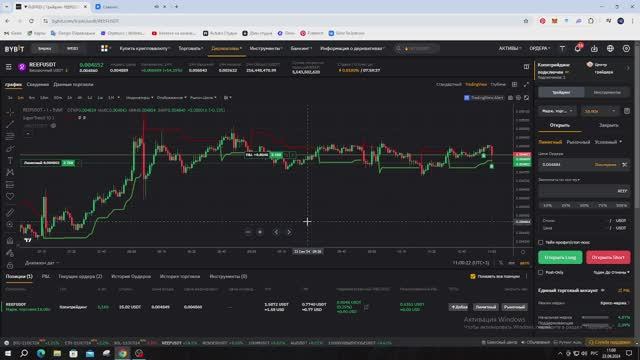Select the 100% quantity slider option
Screen dimensions: 640x360
pos(622,205)
